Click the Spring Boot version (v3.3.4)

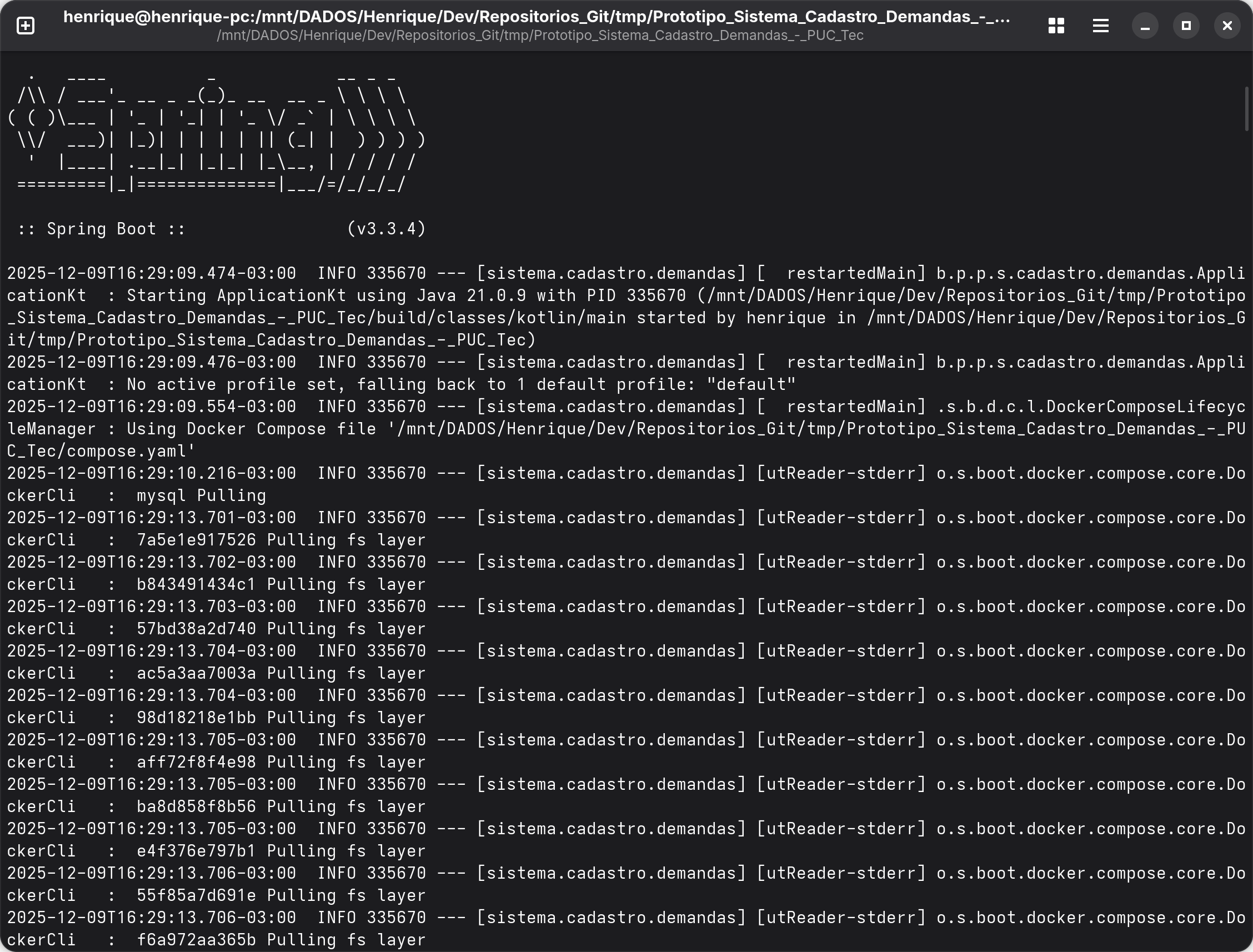(x=386, y=229)
